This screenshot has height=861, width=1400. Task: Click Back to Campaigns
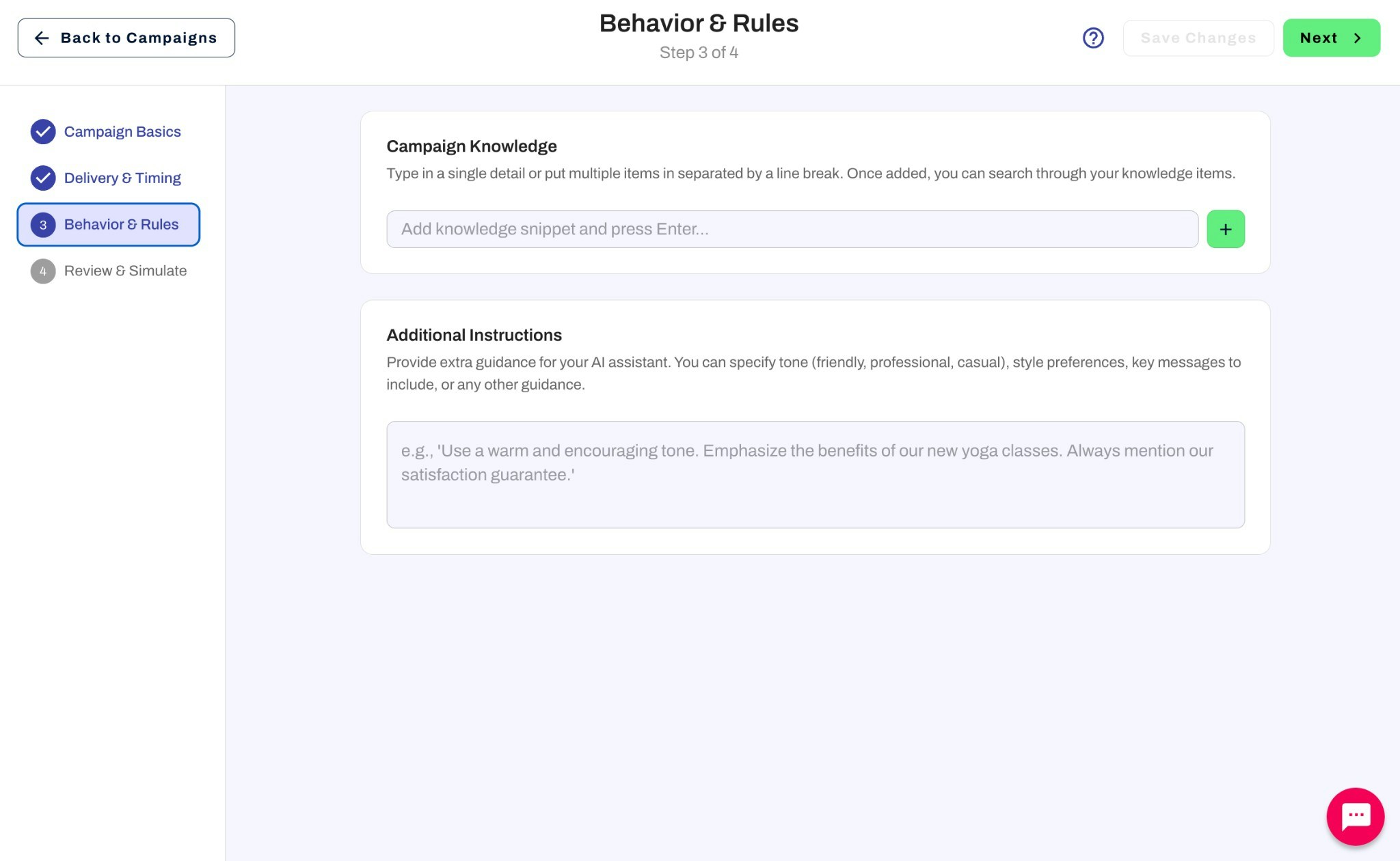126,38
